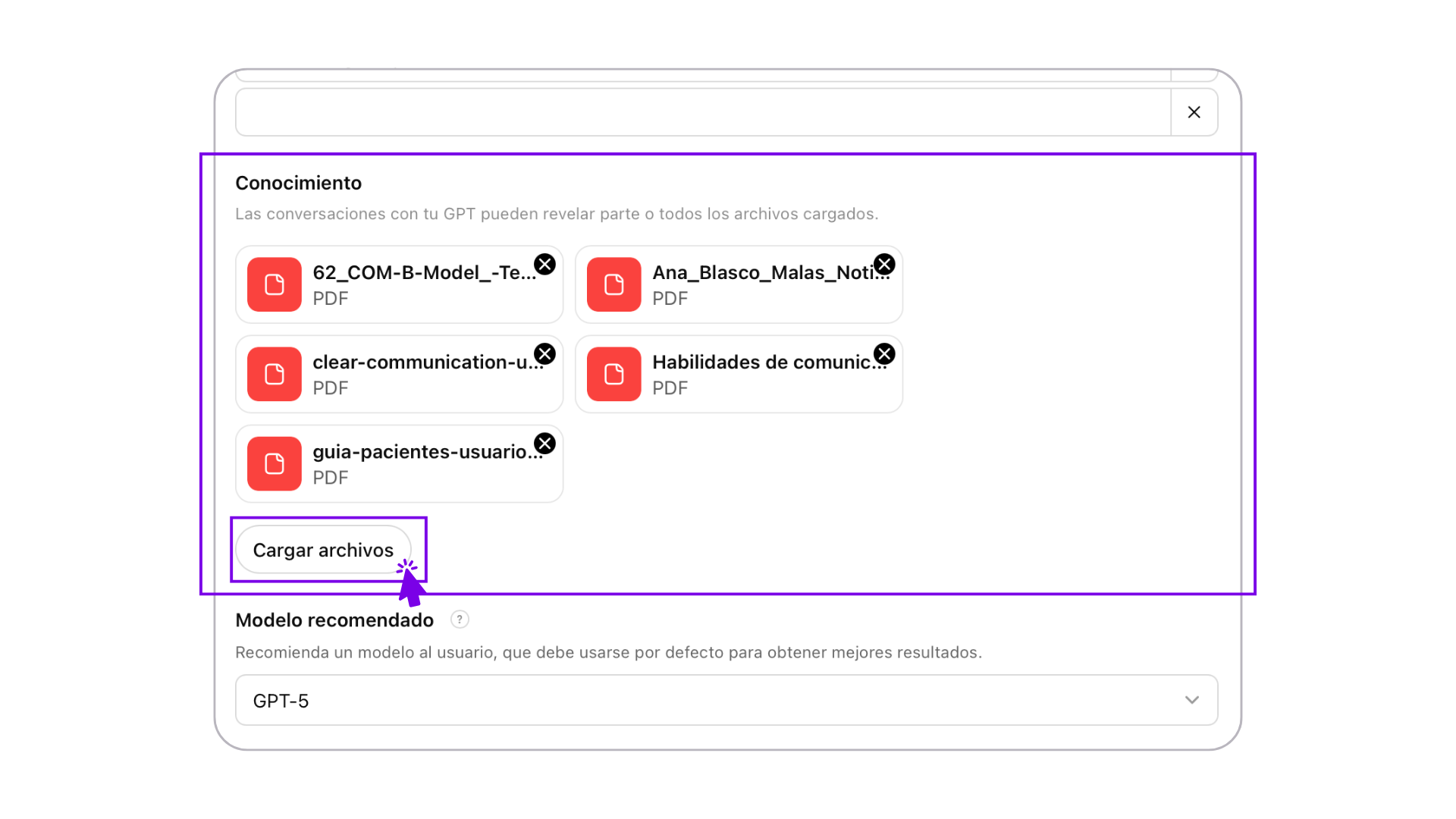Click the red PDF icon of Ana_Blasco_Malas_Noti
Viewport: 1456px width, 819px height.
(614, 284)
